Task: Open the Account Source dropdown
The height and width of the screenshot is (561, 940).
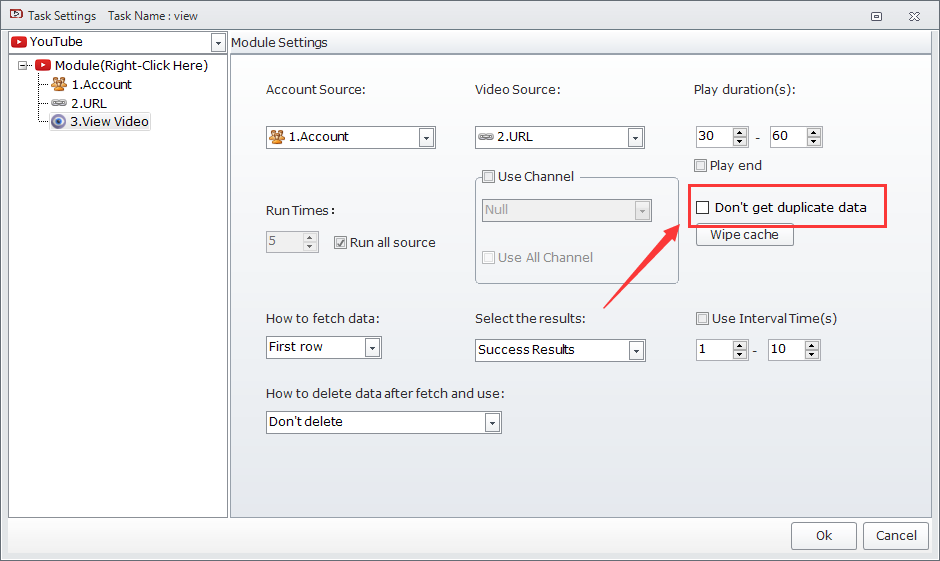Action: [x=426, y=137]
